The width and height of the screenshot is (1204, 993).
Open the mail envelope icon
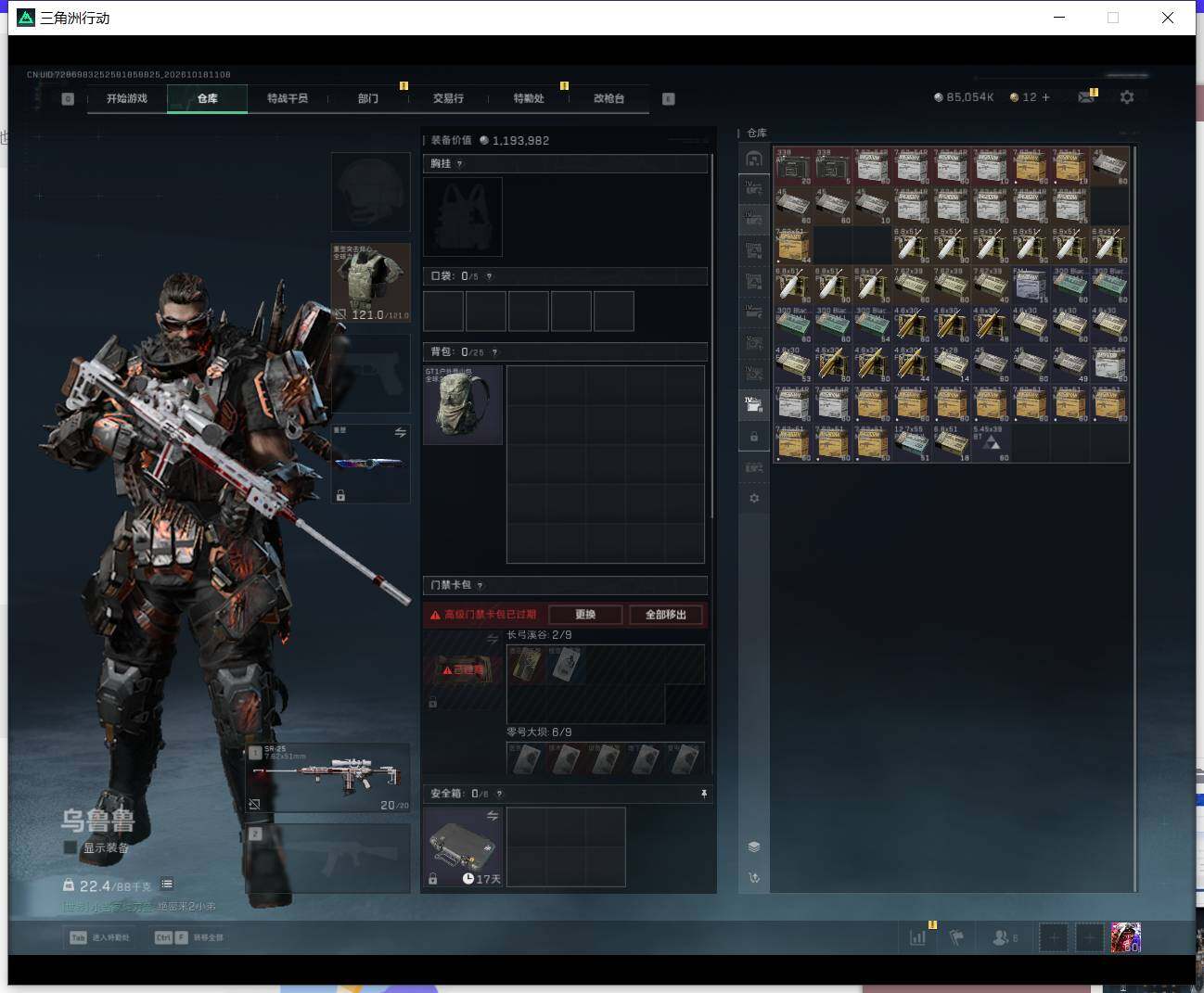click(x=1085, y=97)
